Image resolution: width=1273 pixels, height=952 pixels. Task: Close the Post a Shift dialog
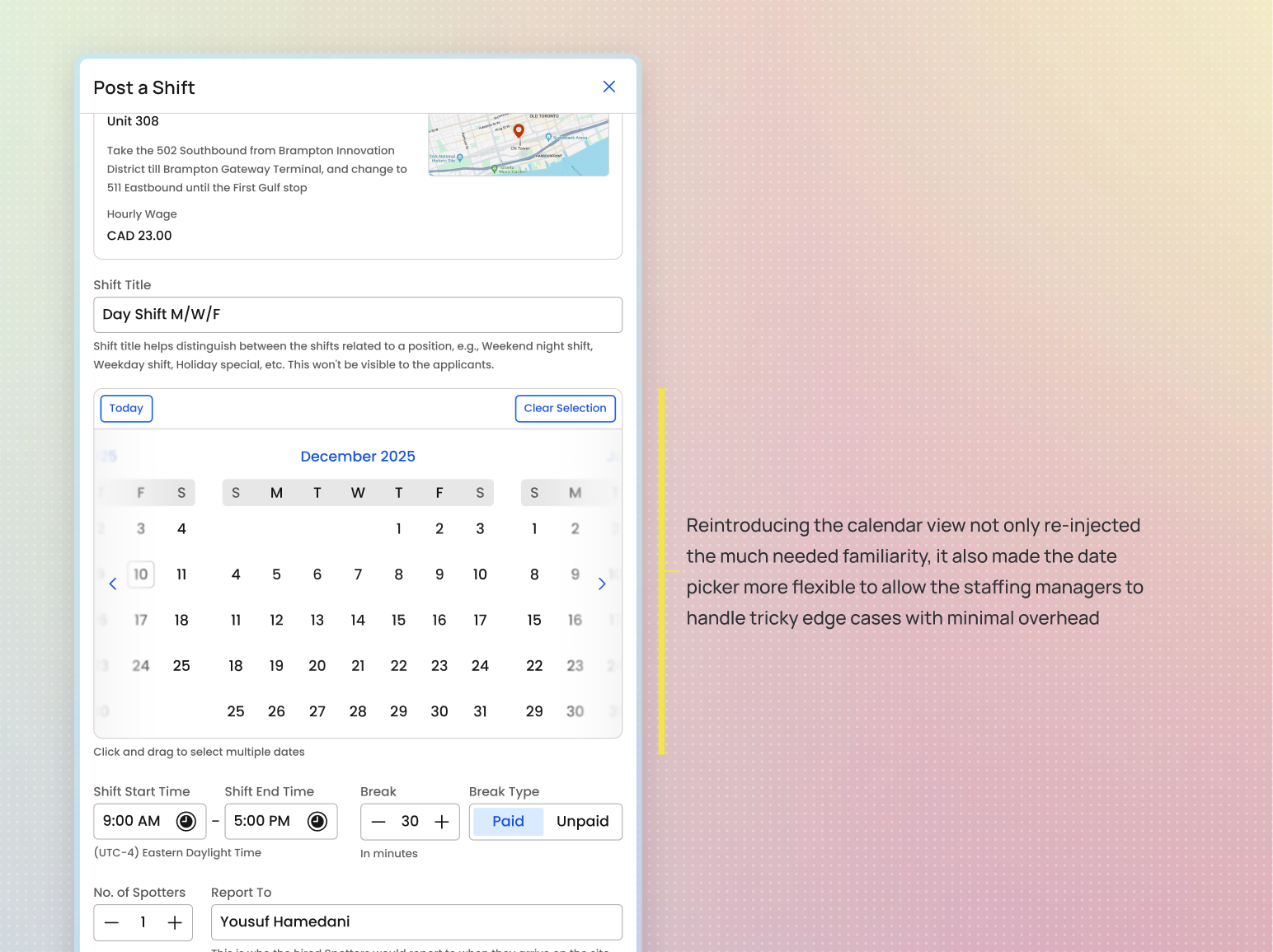click(609, 87)
